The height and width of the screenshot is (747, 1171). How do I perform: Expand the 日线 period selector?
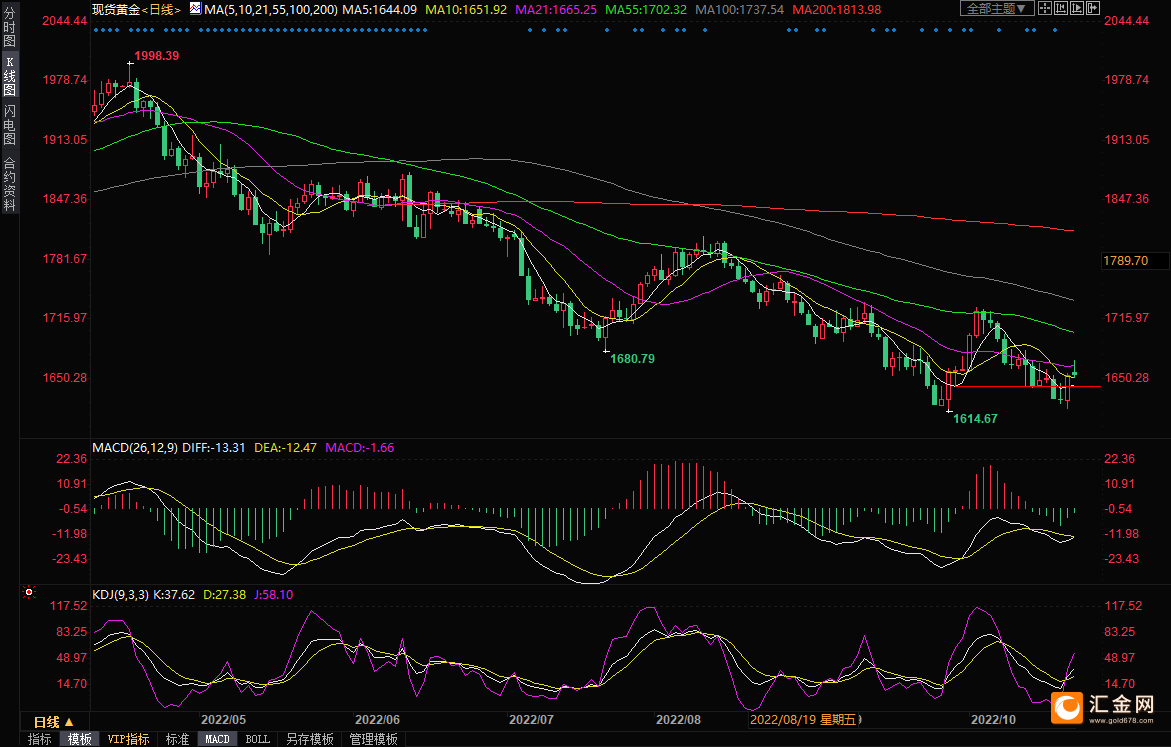(x=53, y=721)
